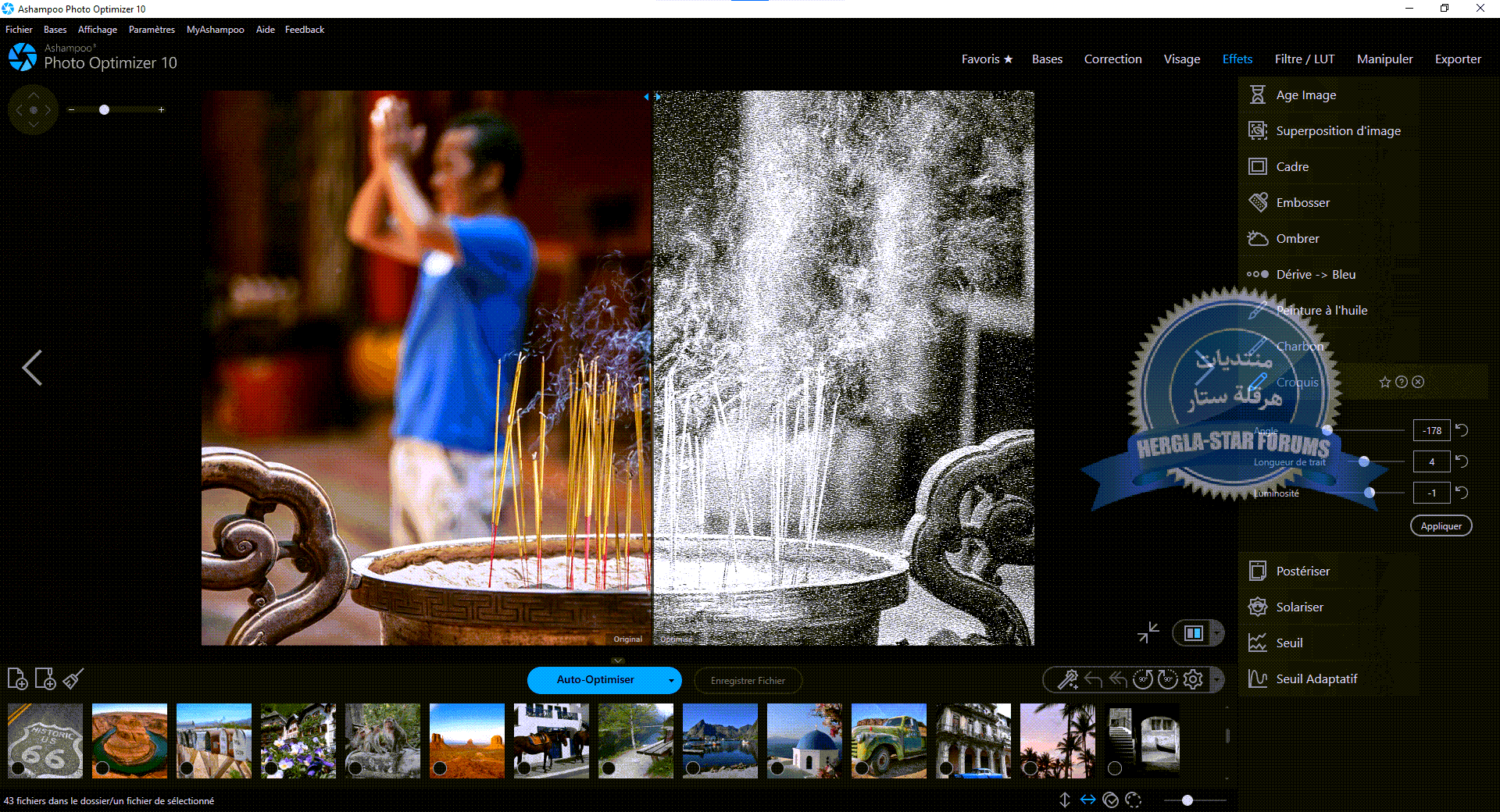Mark the Horseshoe Bend canyon thumbnail circle
Viewport: 1500px width, 812px height.
click(x=102, y=768)
